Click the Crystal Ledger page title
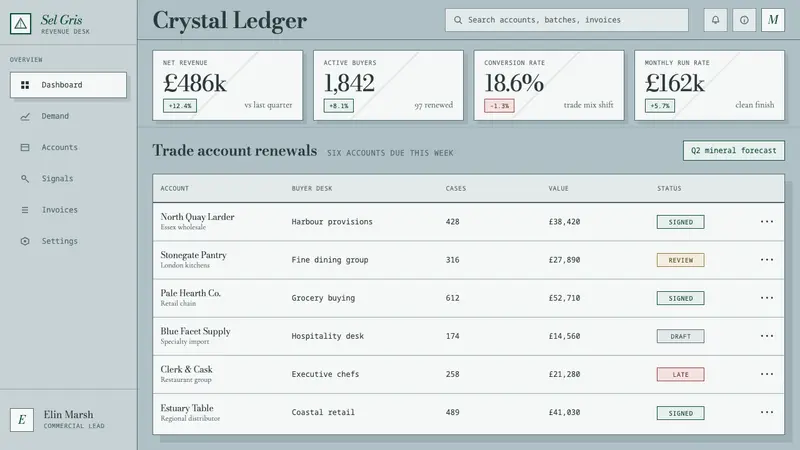This screenshot has height=450, width=800. coord(230,21)
